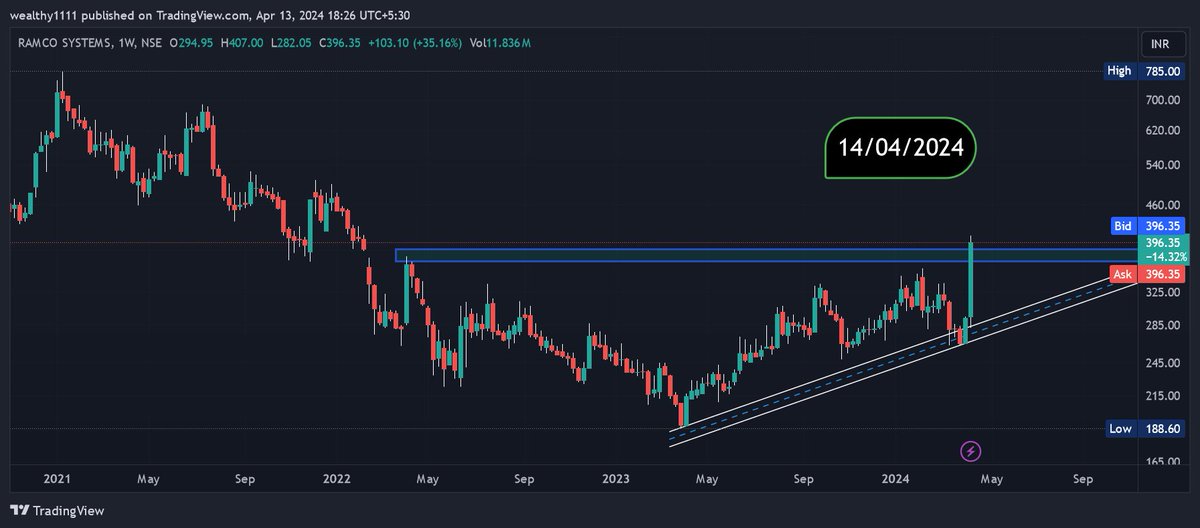1200x528 pixels.
Task: Click the O294.95 open value
Action: (x=193, y=44)
